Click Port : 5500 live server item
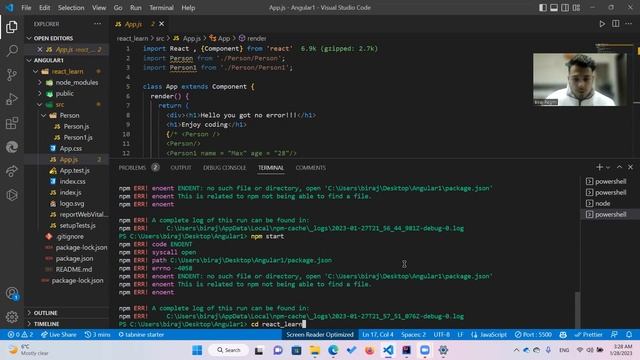 pyautogui.click(x=533, y=335)
